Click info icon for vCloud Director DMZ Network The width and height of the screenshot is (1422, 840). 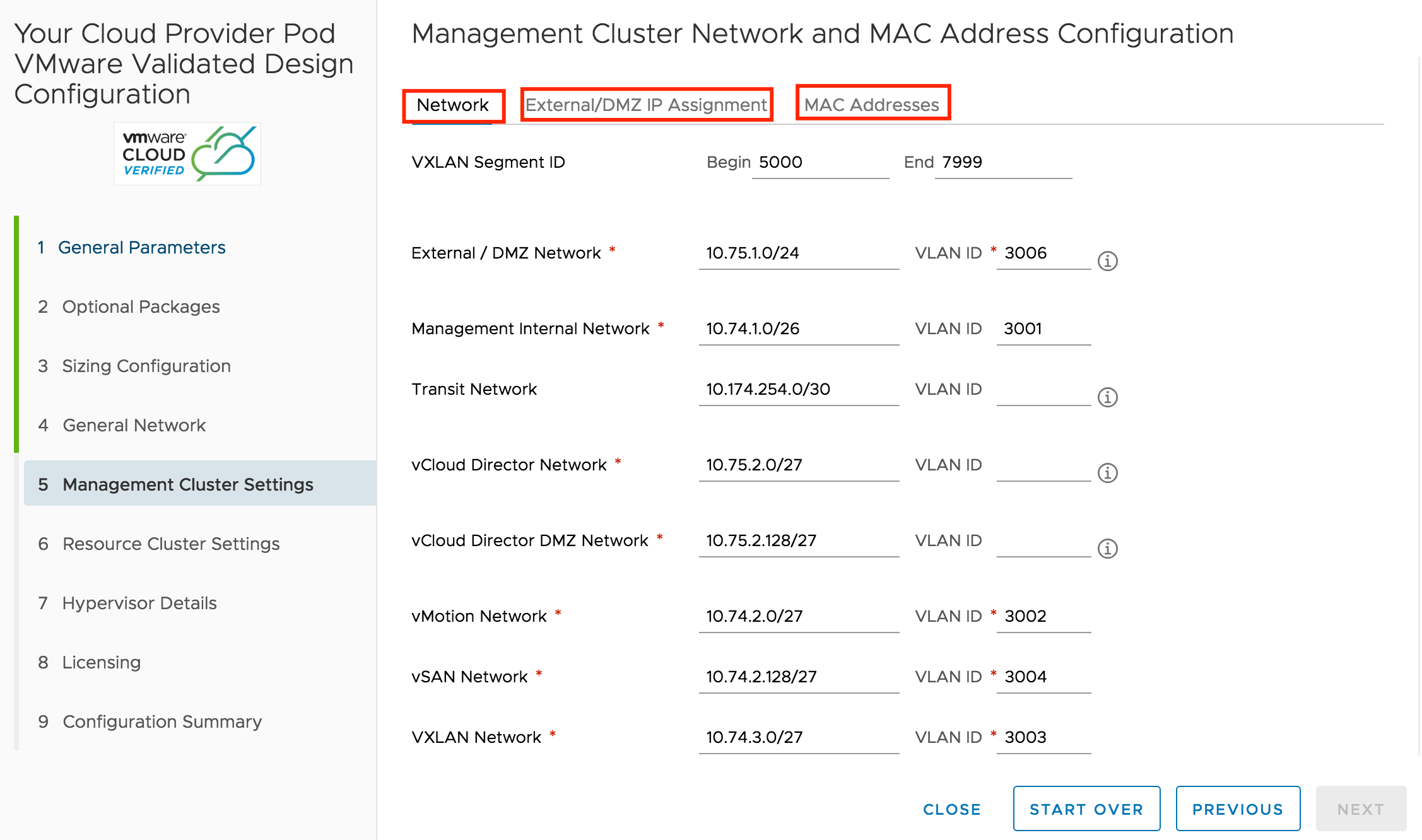tap(1107, 548)
